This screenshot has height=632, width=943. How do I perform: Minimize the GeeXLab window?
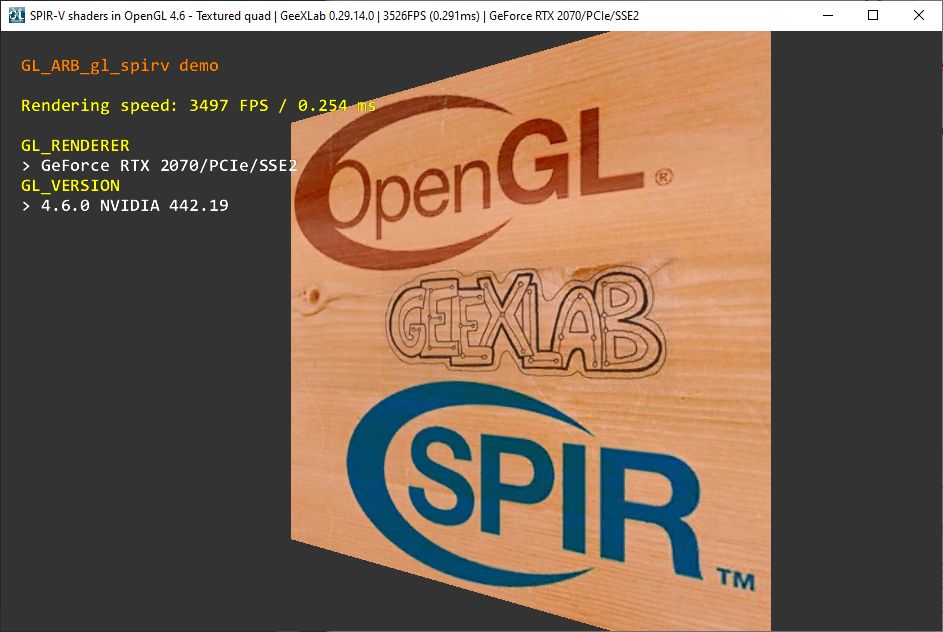pos(828,15)
